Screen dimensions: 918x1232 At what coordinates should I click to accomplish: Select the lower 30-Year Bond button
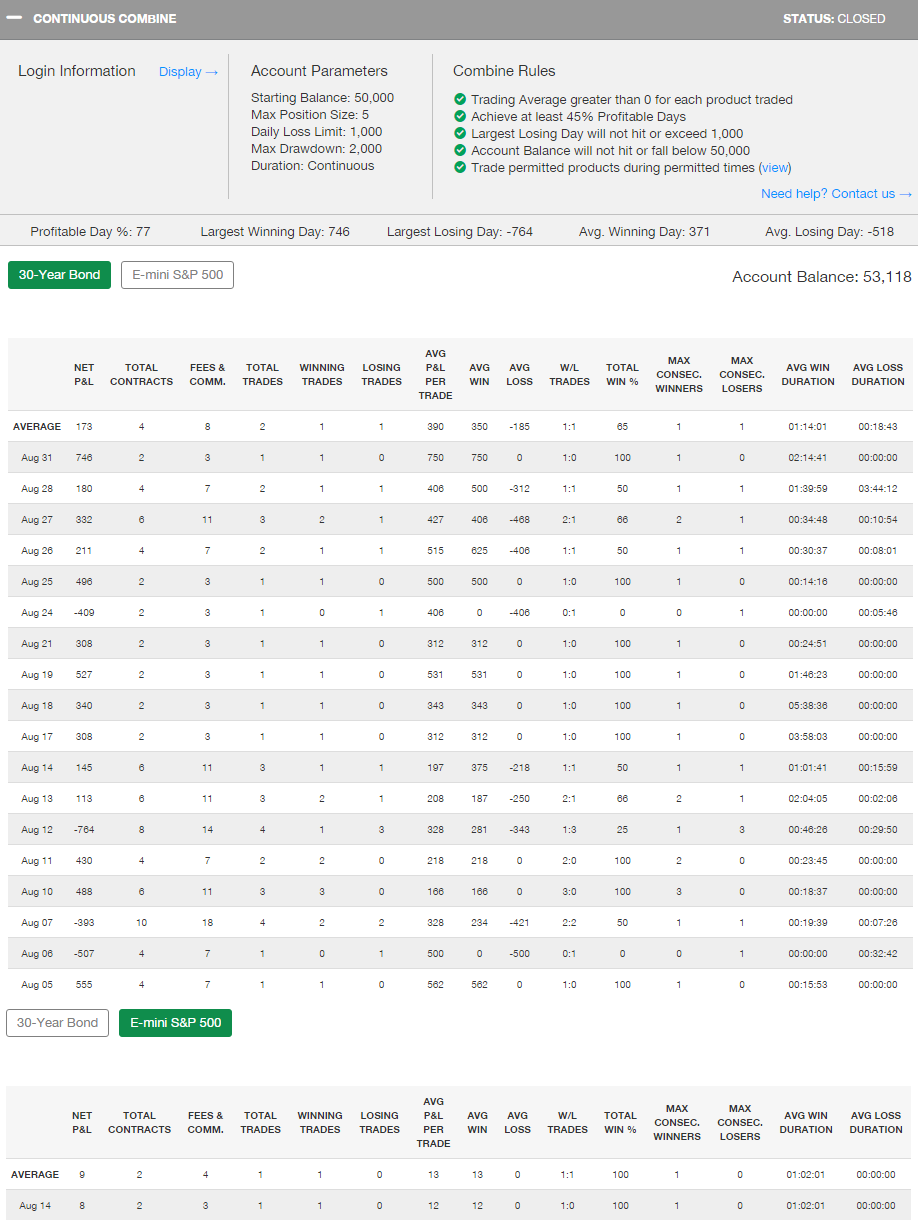58,1023
